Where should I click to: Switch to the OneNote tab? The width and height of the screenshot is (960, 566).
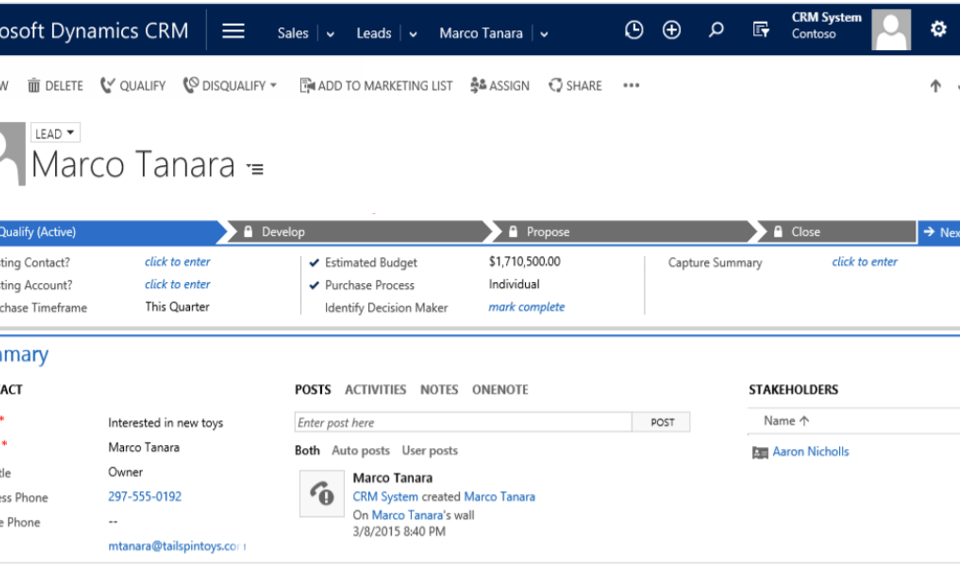tap(500, 390)
